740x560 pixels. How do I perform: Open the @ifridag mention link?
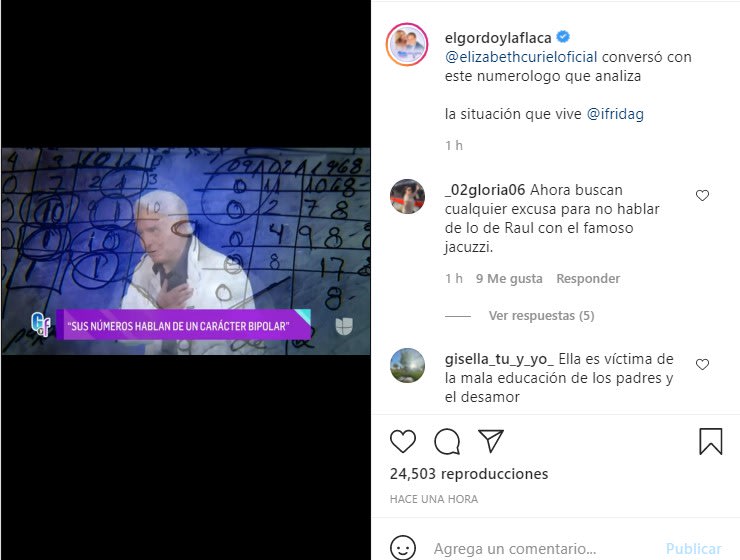coord(615,114)
